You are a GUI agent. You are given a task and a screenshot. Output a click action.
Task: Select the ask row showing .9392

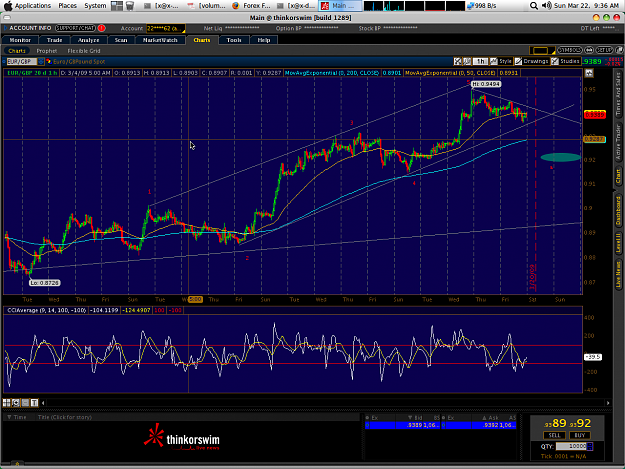point(479,426)
